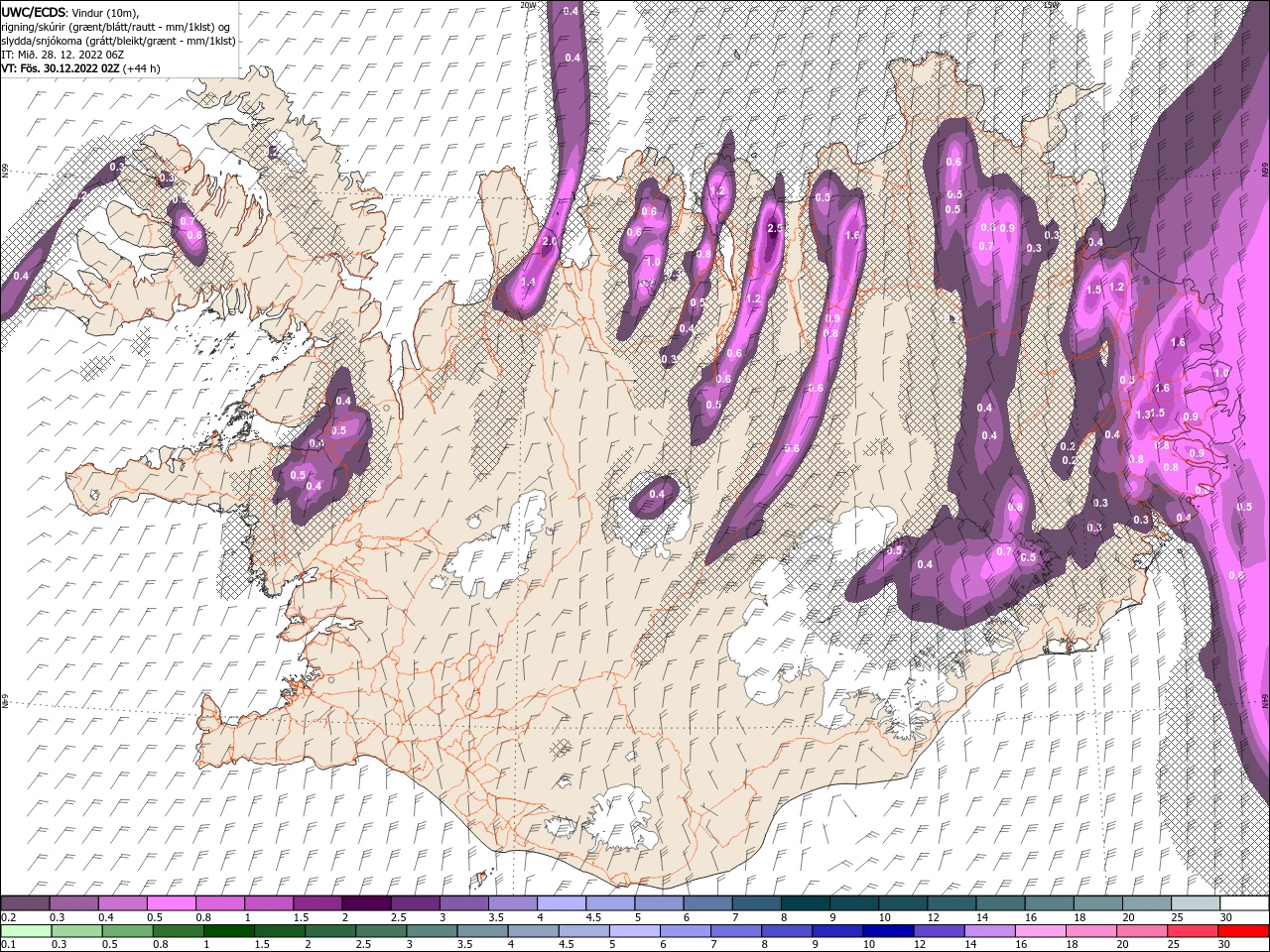Select the 3 swatch in the lower scale
Image resolution: width=1270 pixels, height=952 pixels.
click(432, 931)
